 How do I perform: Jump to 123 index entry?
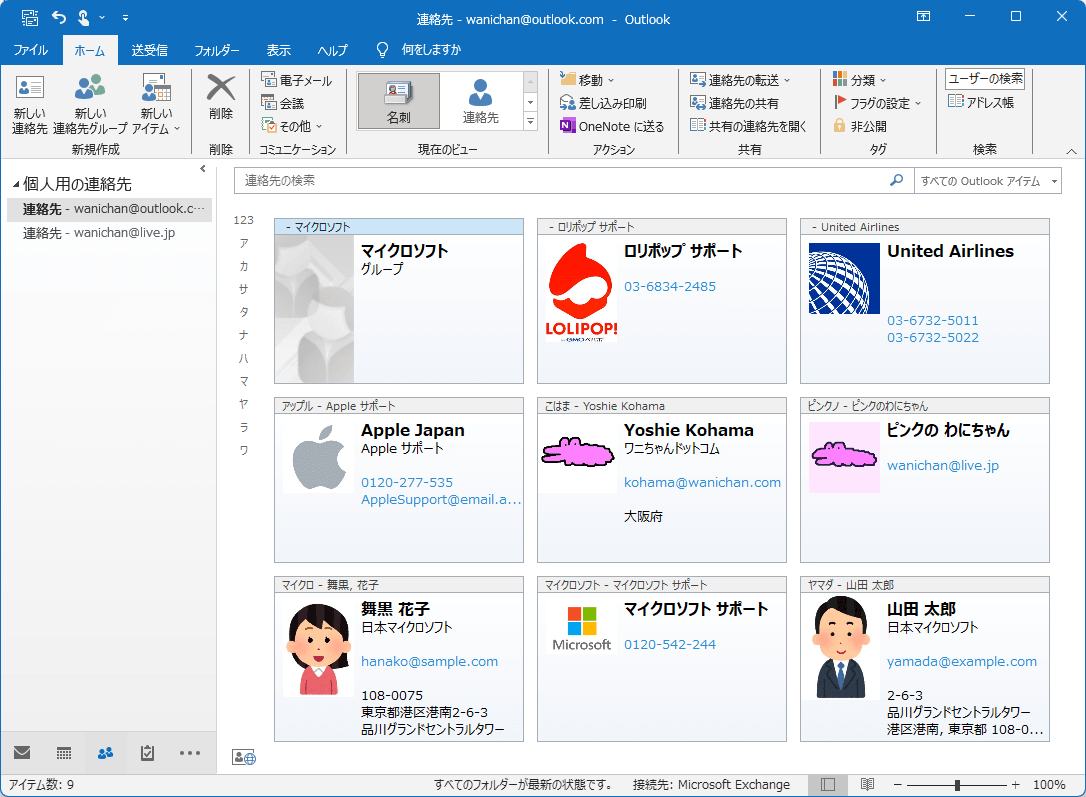coord(244,220)
